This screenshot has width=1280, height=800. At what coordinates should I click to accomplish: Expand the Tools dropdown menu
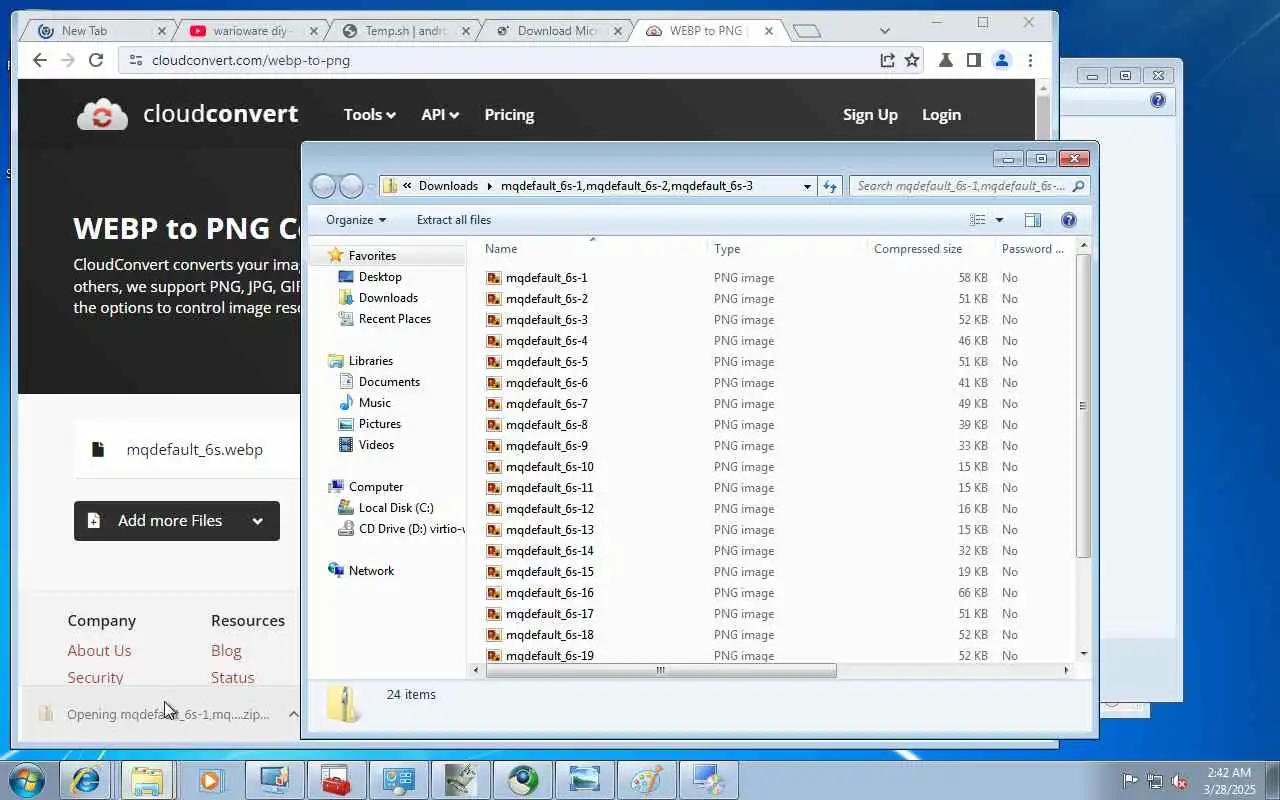coord(370,115)
